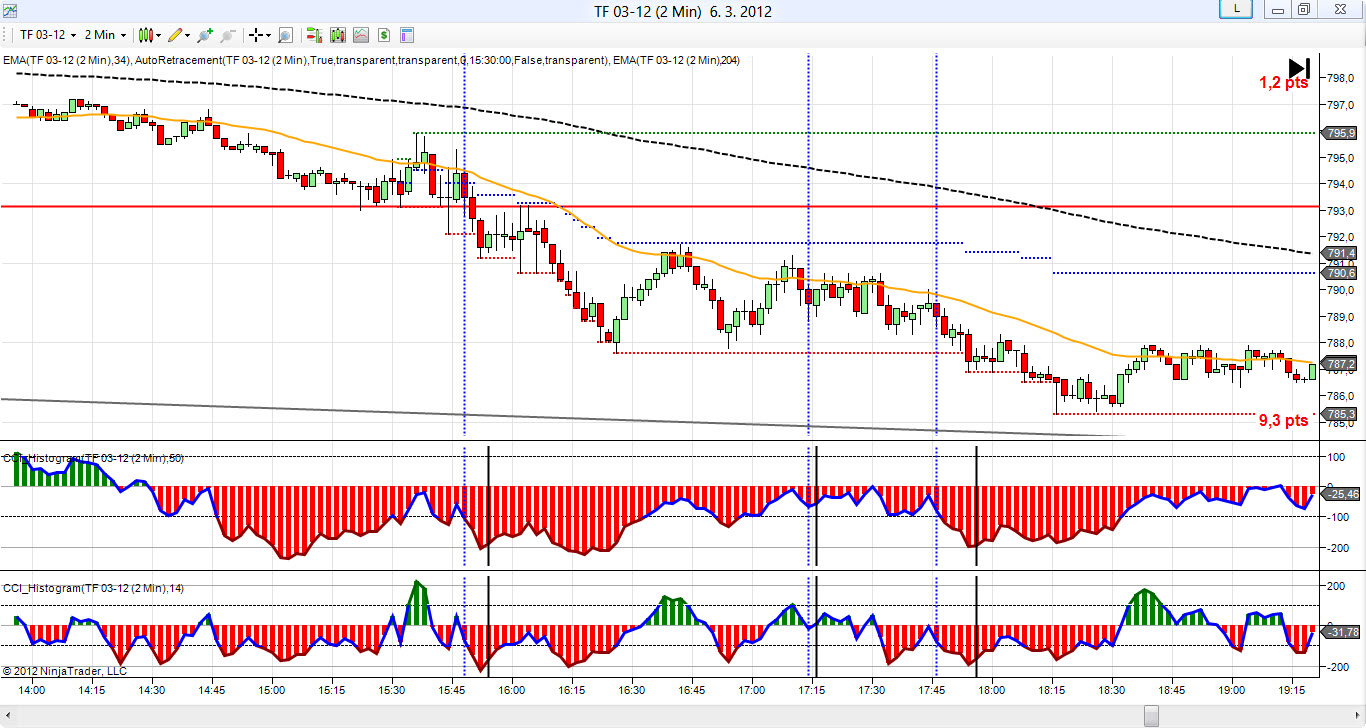Click the scrollbar right arrow
1366x728 pixels.
(1357, 716)
